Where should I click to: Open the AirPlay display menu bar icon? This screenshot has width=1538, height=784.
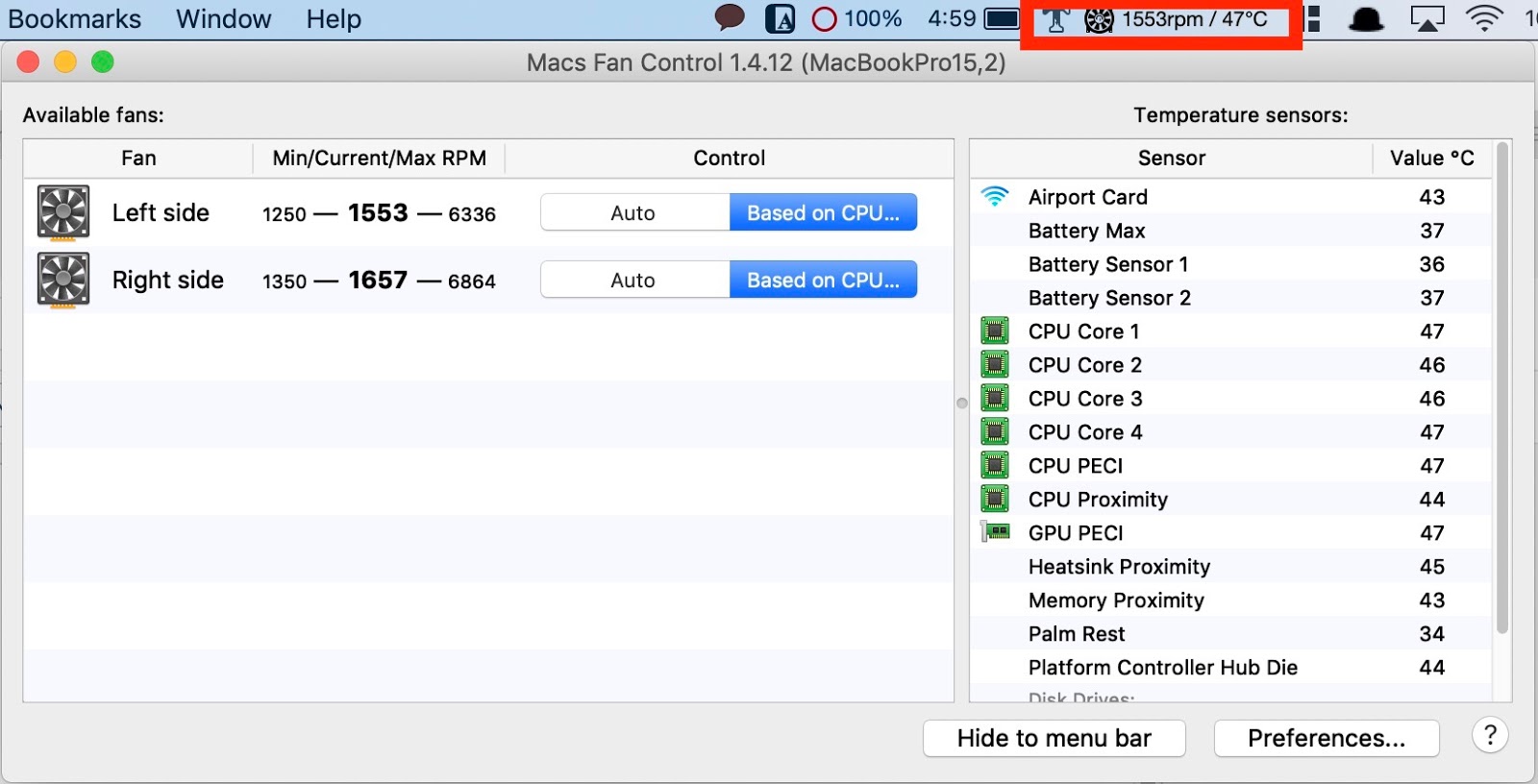coord(1427,19)
